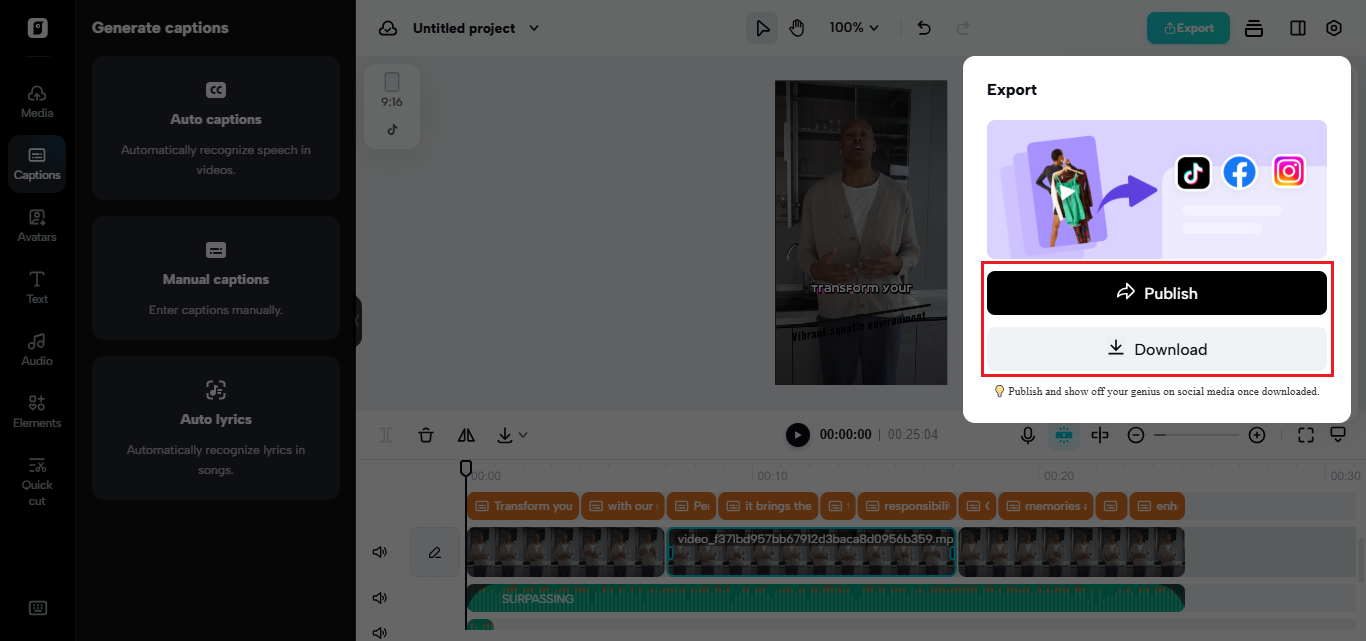Click the Publish button in the Export panel

[x=1156, y=292]
